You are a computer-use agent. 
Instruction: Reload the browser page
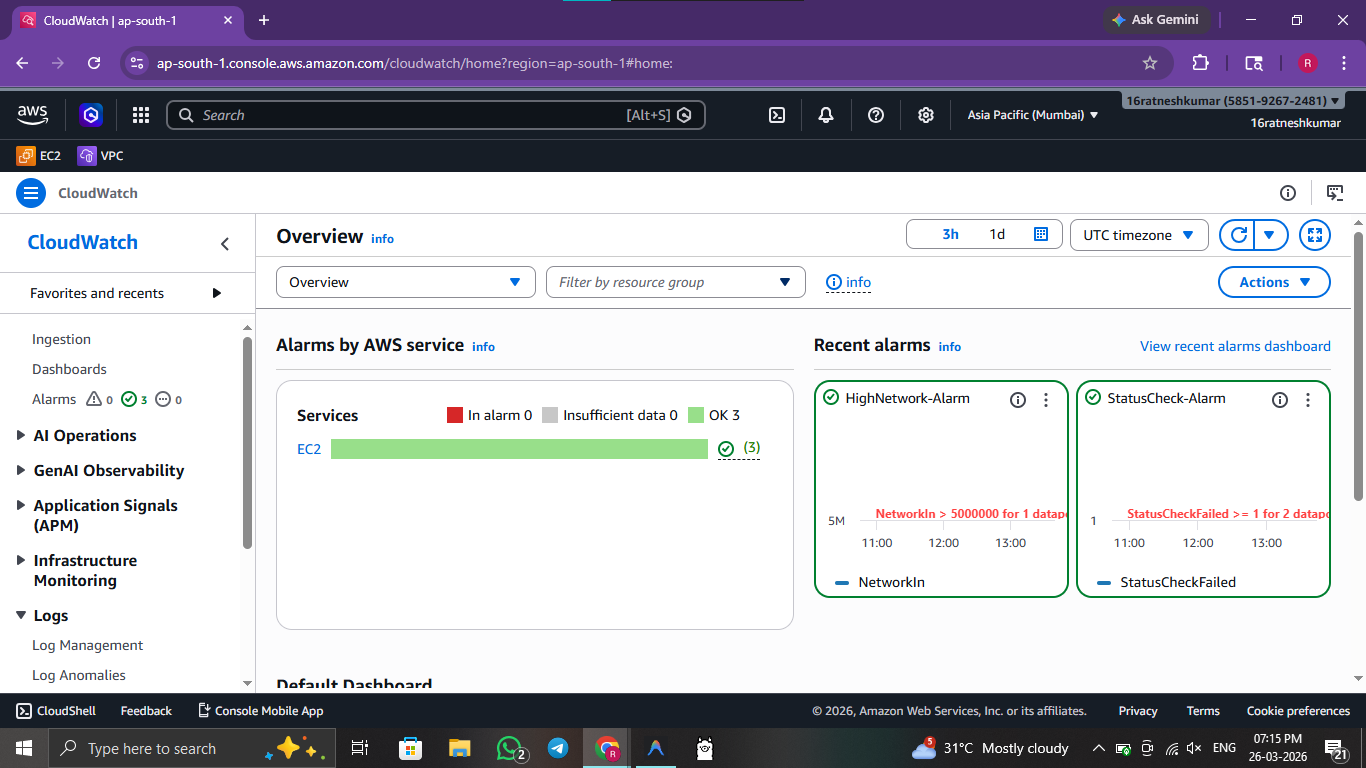tap(94, 63)
